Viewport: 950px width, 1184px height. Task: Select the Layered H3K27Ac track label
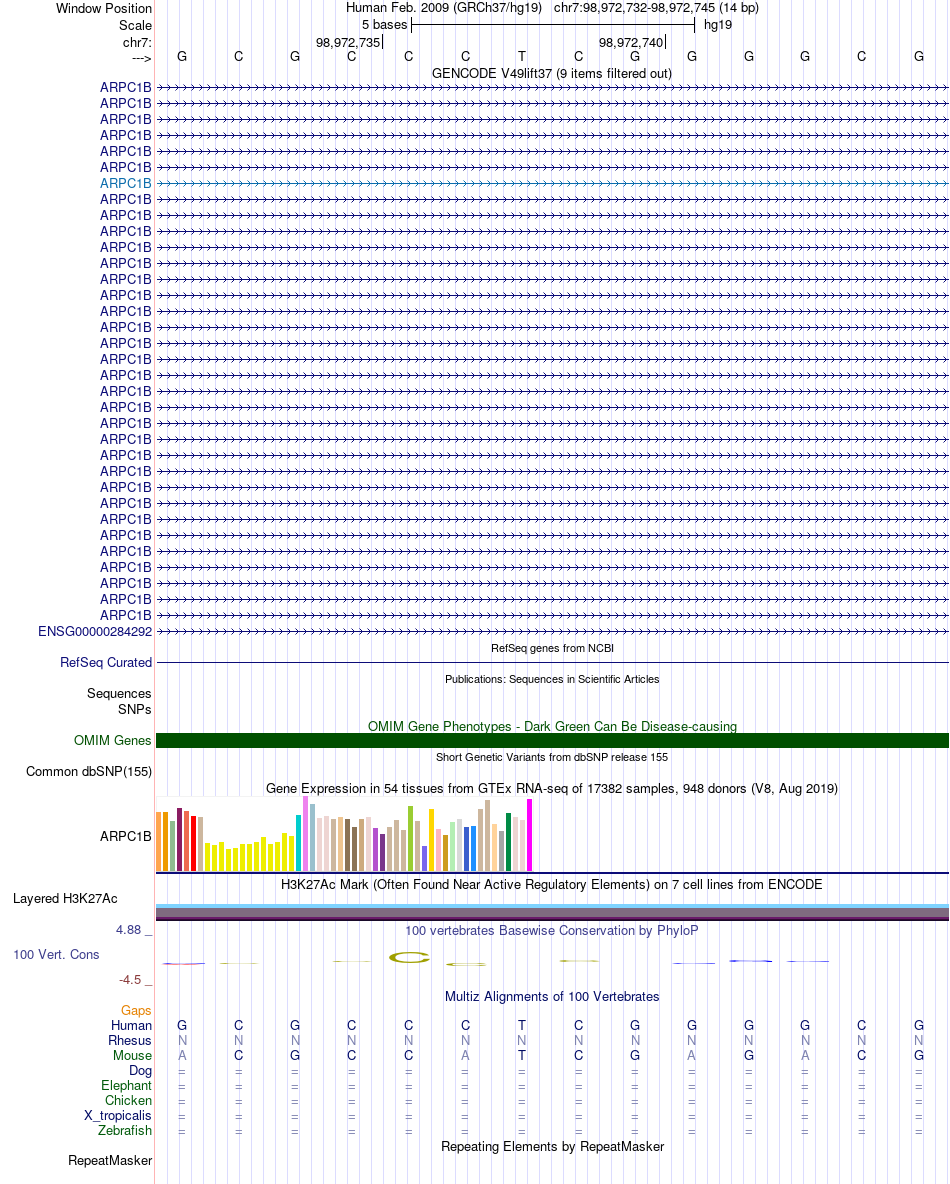65,899
